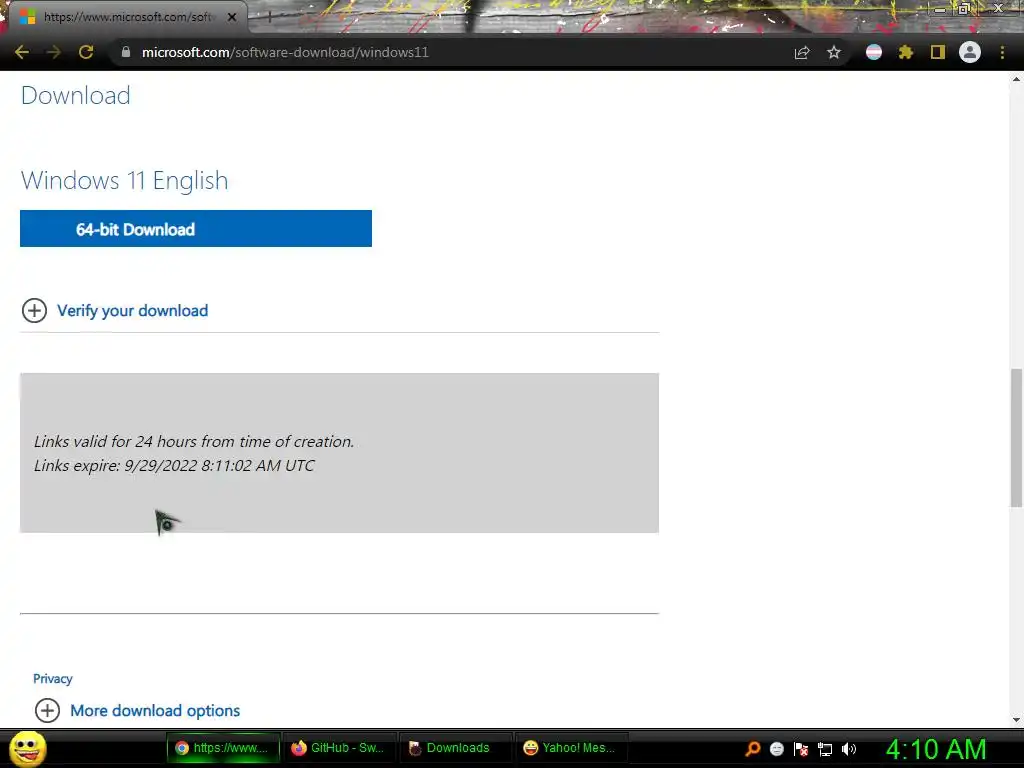Click the grey face tray icon
This screenshot has height=768, width=1024.
[776, 749]
